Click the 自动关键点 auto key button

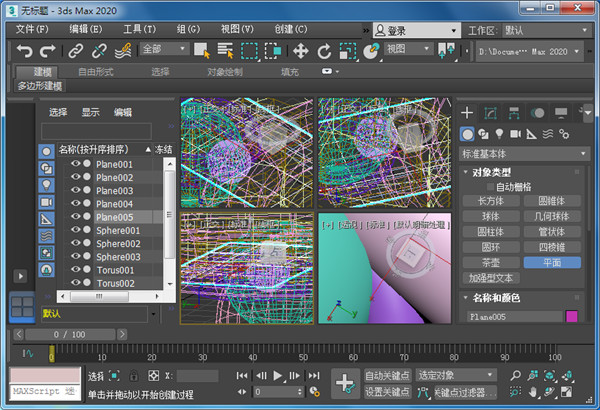click(387, 375)
